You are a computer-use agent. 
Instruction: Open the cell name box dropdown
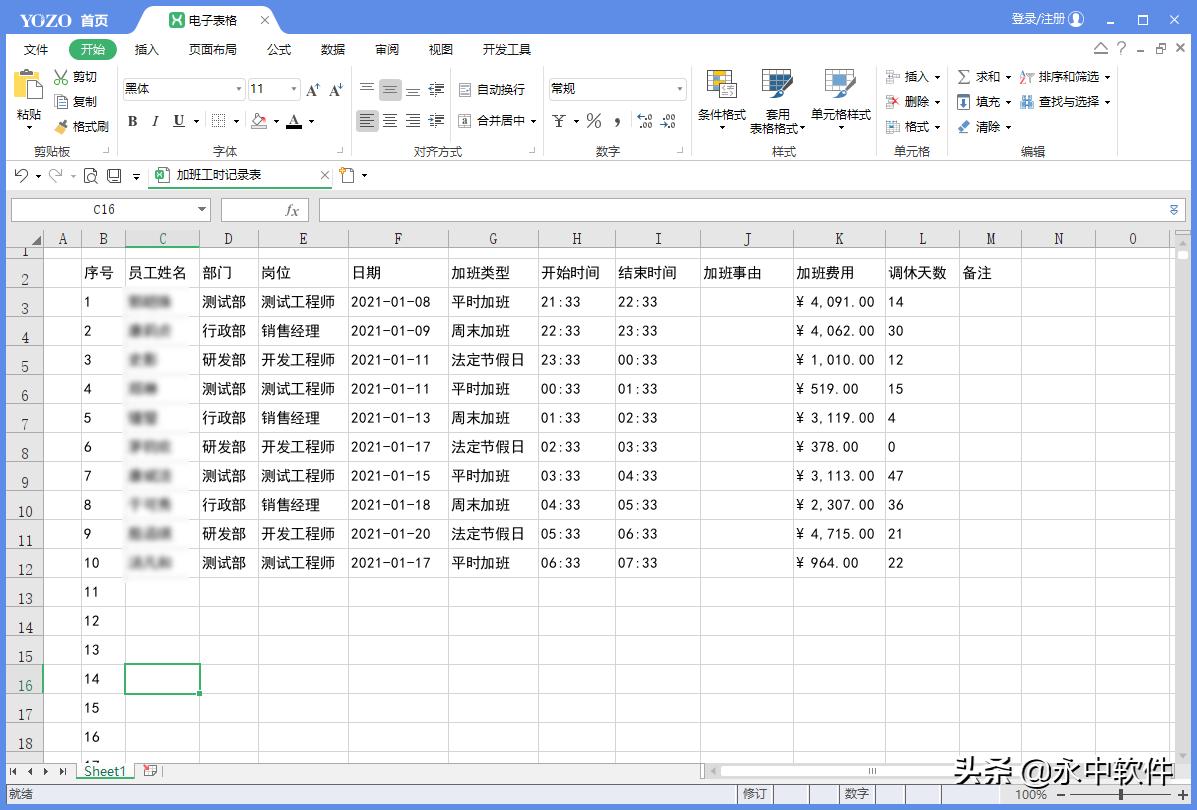(202, 210)
